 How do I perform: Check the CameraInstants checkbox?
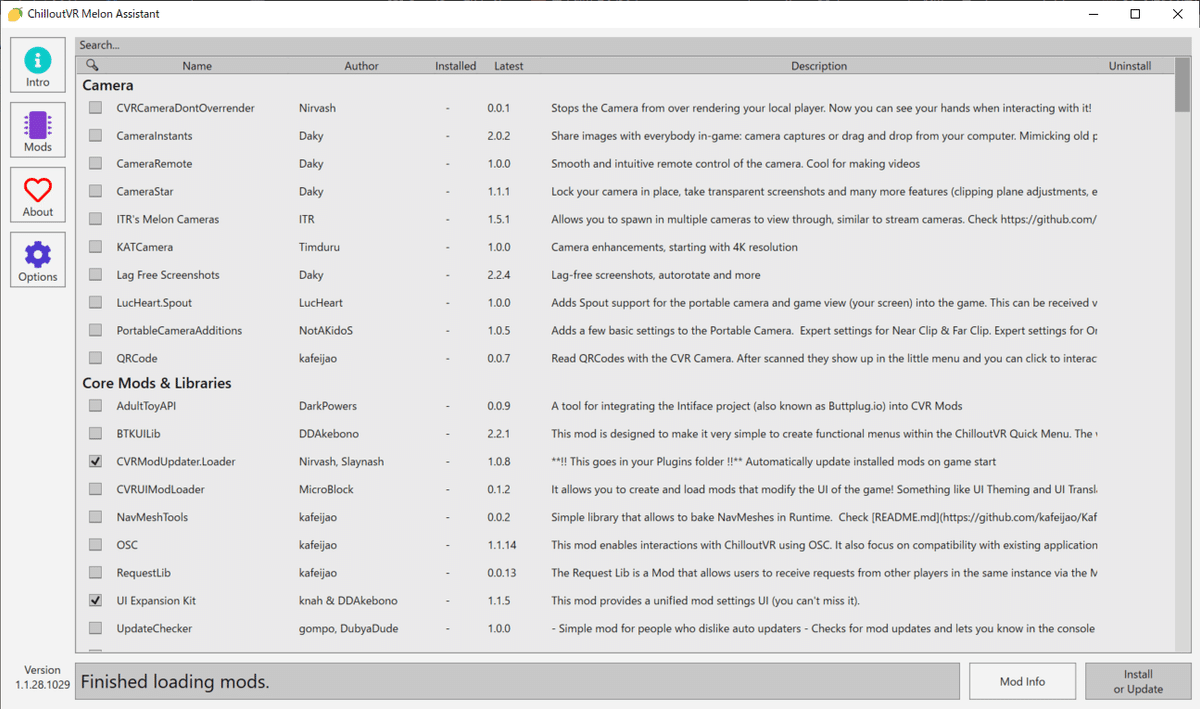[x=95, y=135]
